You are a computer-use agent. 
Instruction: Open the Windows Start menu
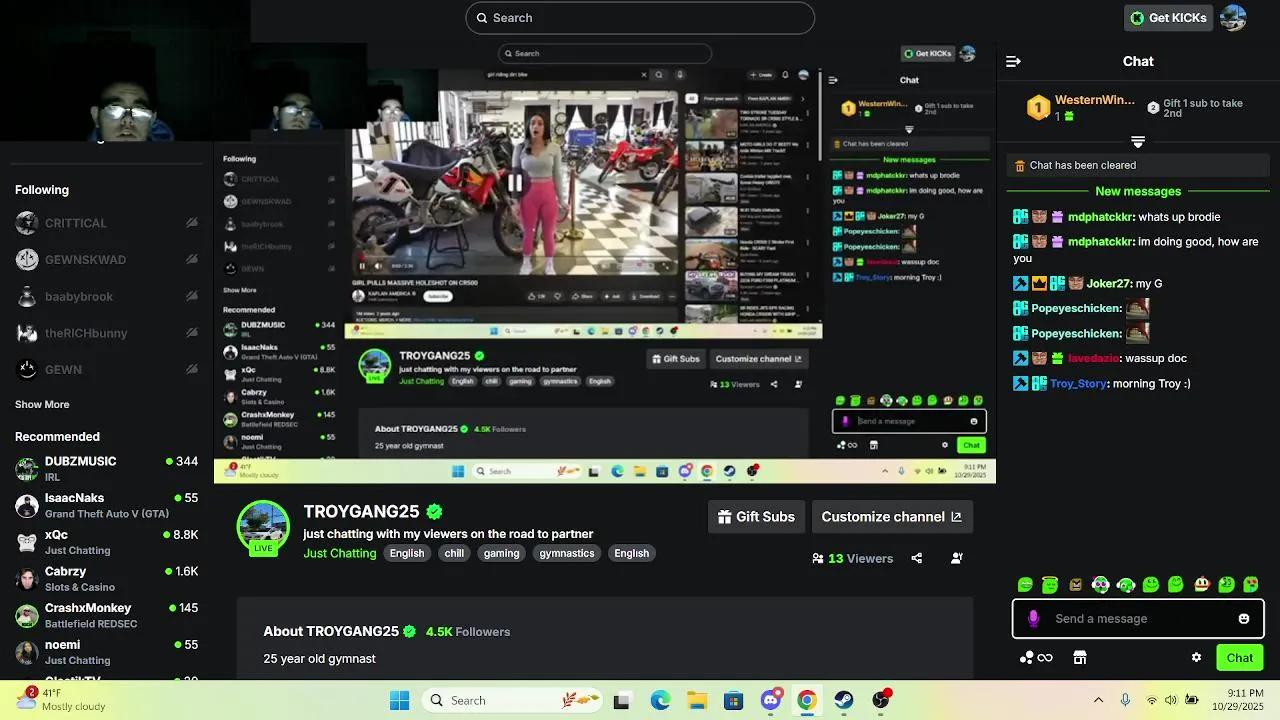(399, 701)
